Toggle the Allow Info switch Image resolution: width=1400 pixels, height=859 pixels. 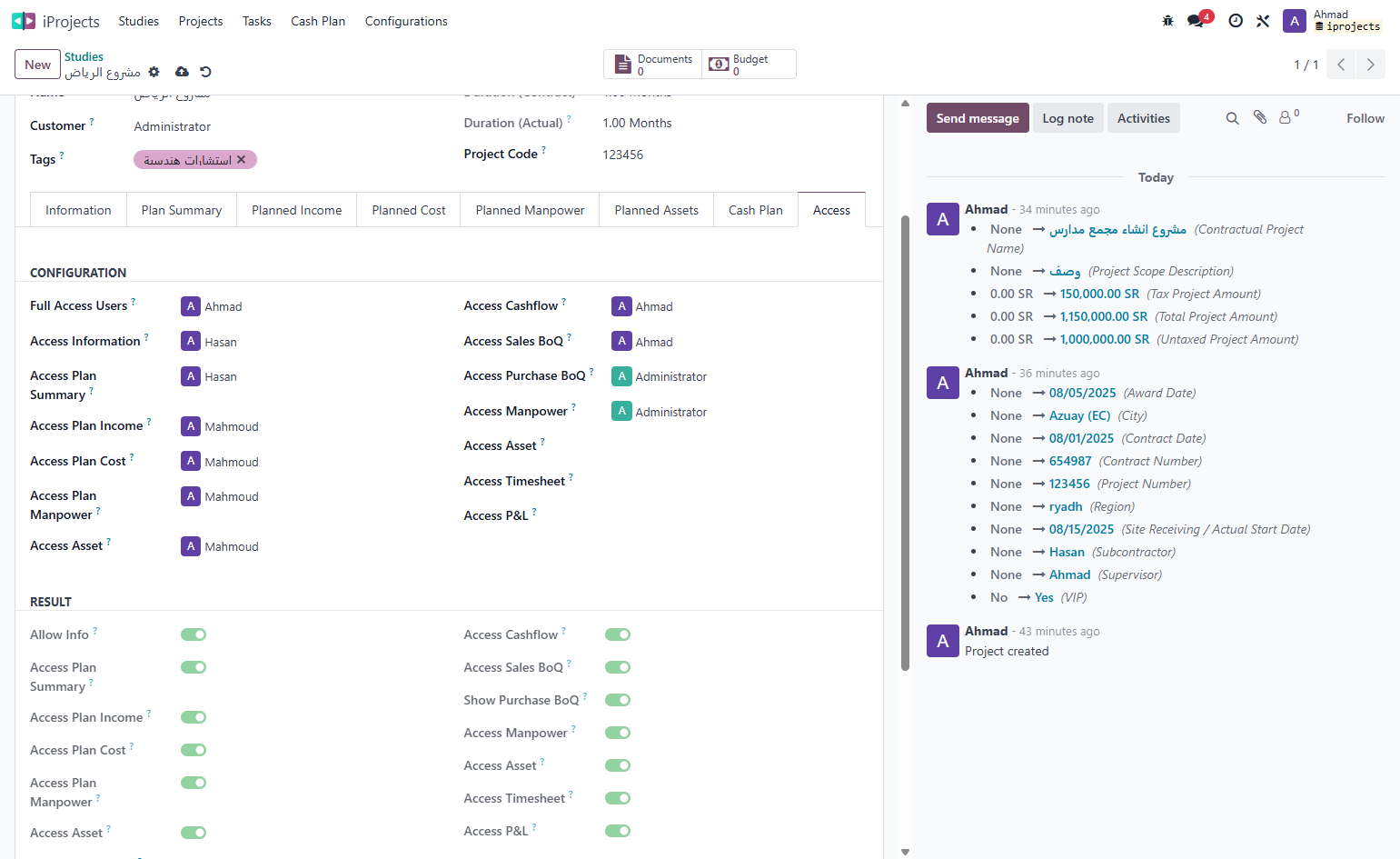point(194,634)
